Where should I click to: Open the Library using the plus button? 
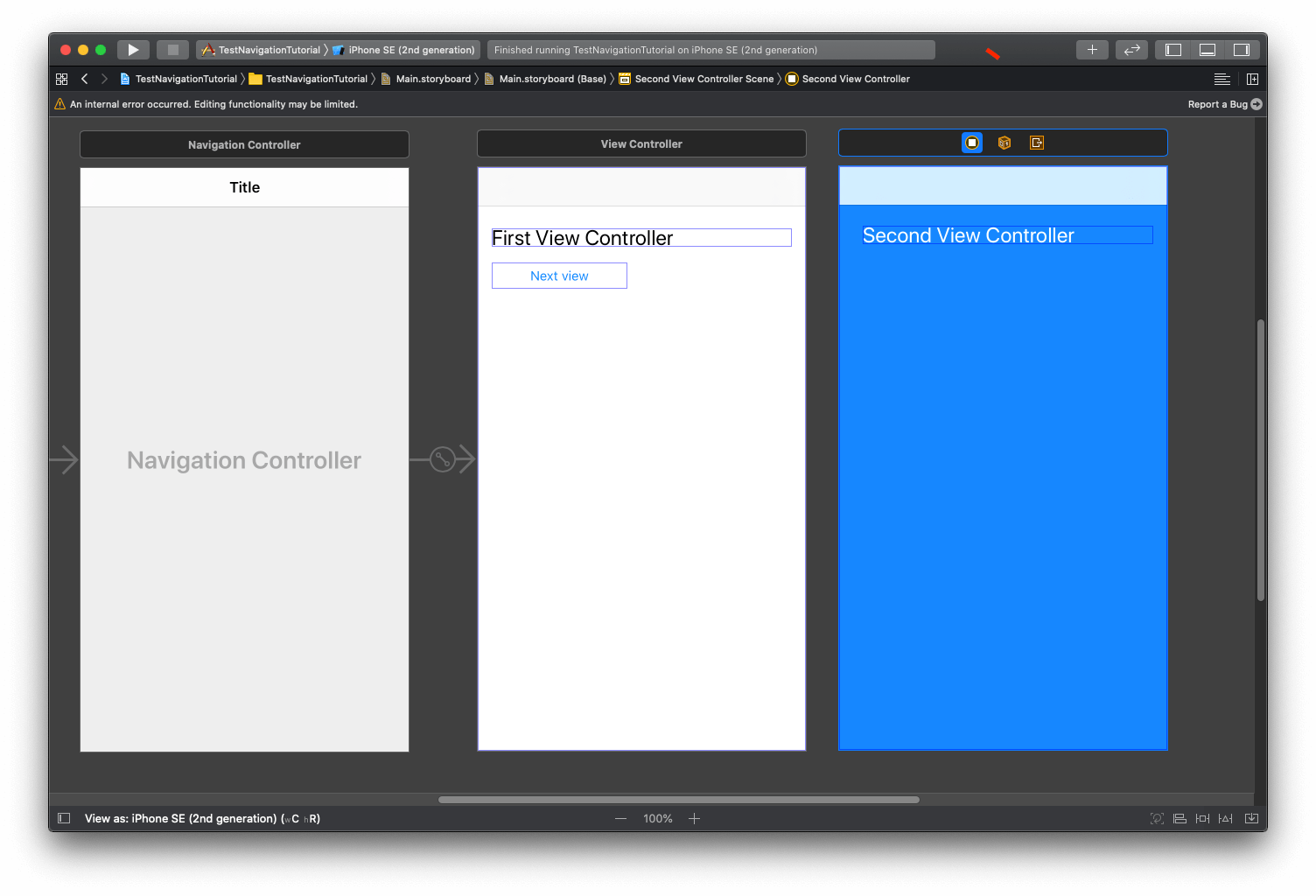(1091, 49)
